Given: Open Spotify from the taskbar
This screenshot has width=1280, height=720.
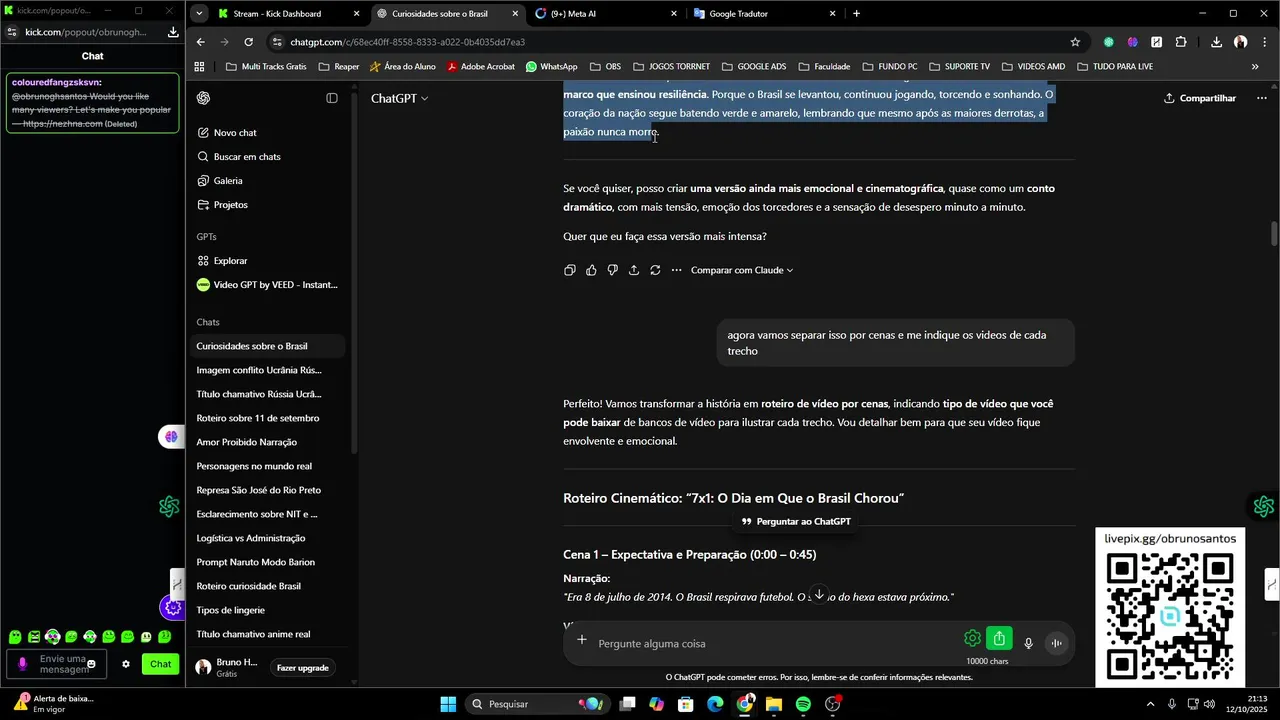Looking at the screenshot, I should [x=803, y=704].
